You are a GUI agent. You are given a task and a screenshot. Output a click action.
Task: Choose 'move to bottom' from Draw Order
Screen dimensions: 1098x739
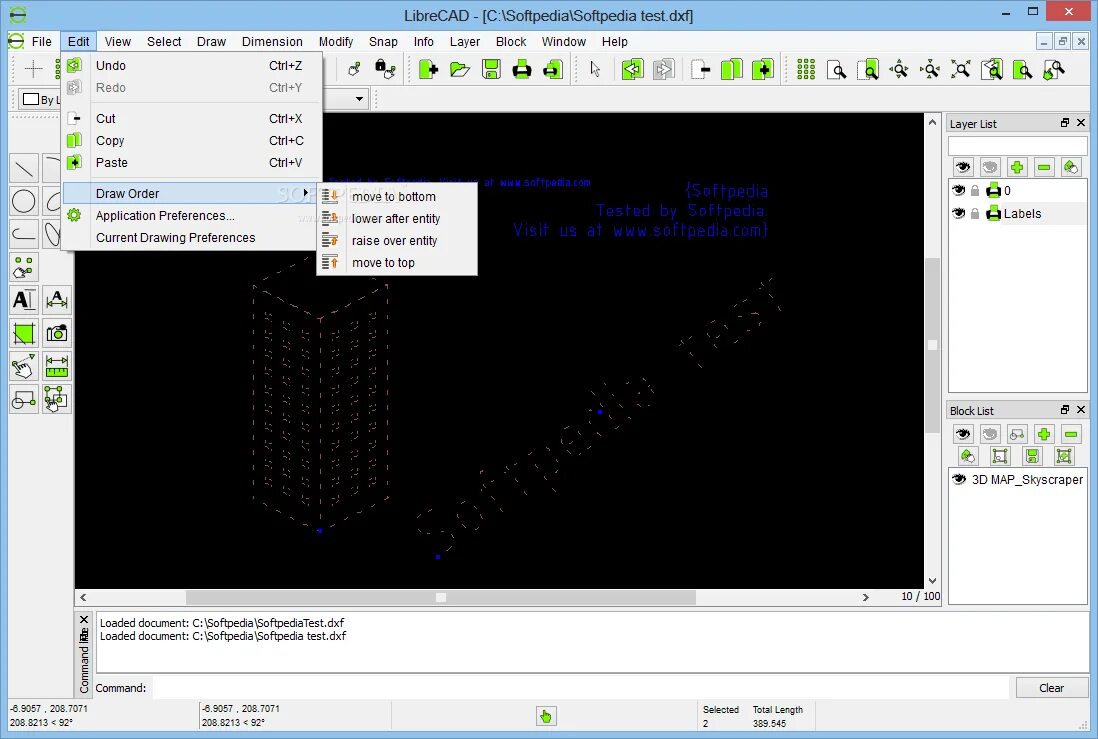click(x=397, y=197)
